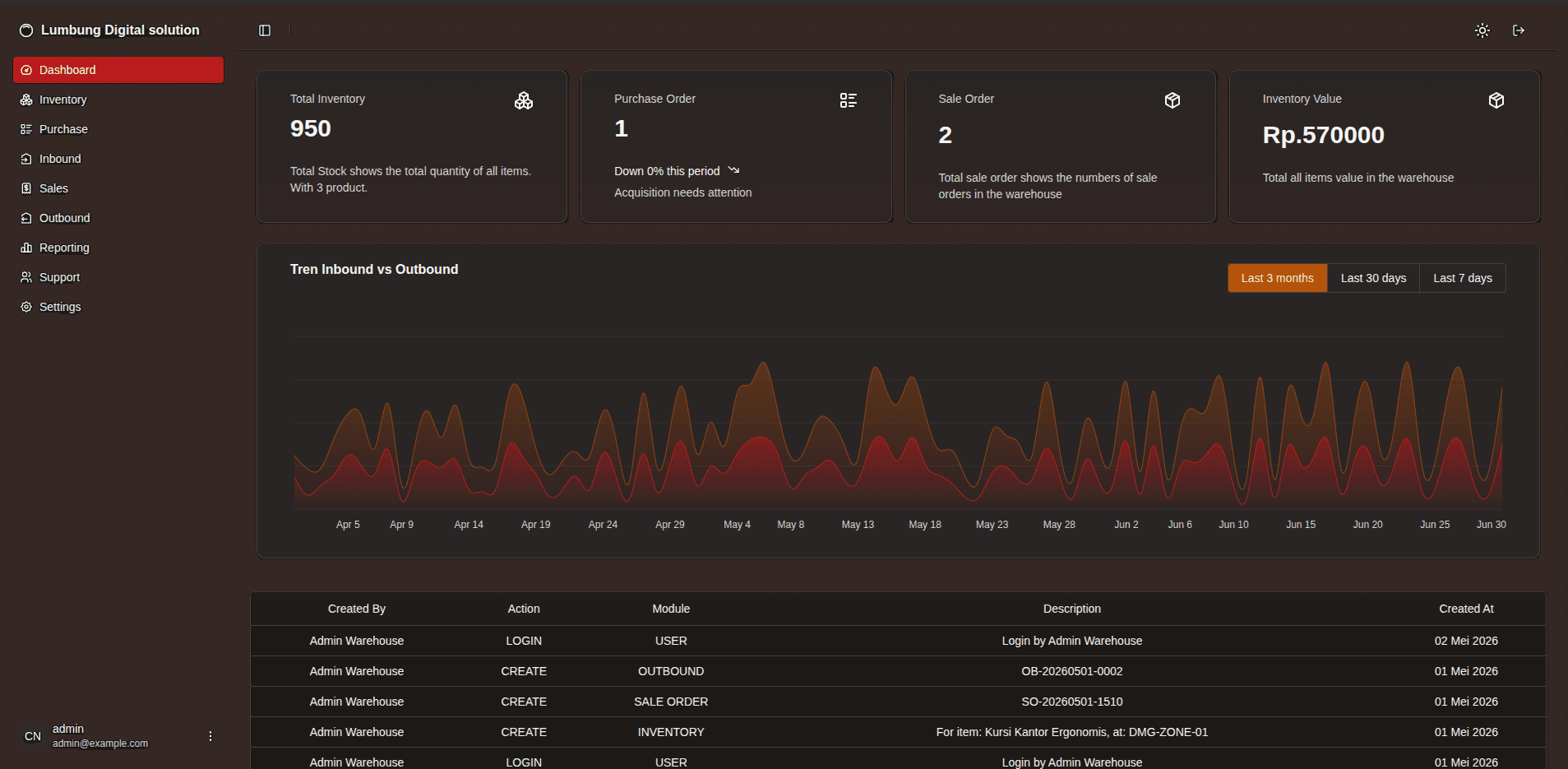
Task: Click the OB-20260501-0002 log row
Action: 898,671
